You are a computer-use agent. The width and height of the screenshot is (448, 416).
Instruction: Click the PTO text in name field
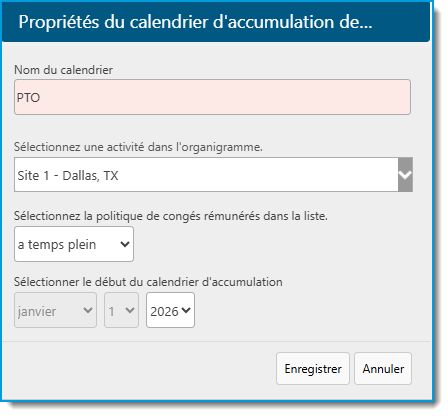28,98
